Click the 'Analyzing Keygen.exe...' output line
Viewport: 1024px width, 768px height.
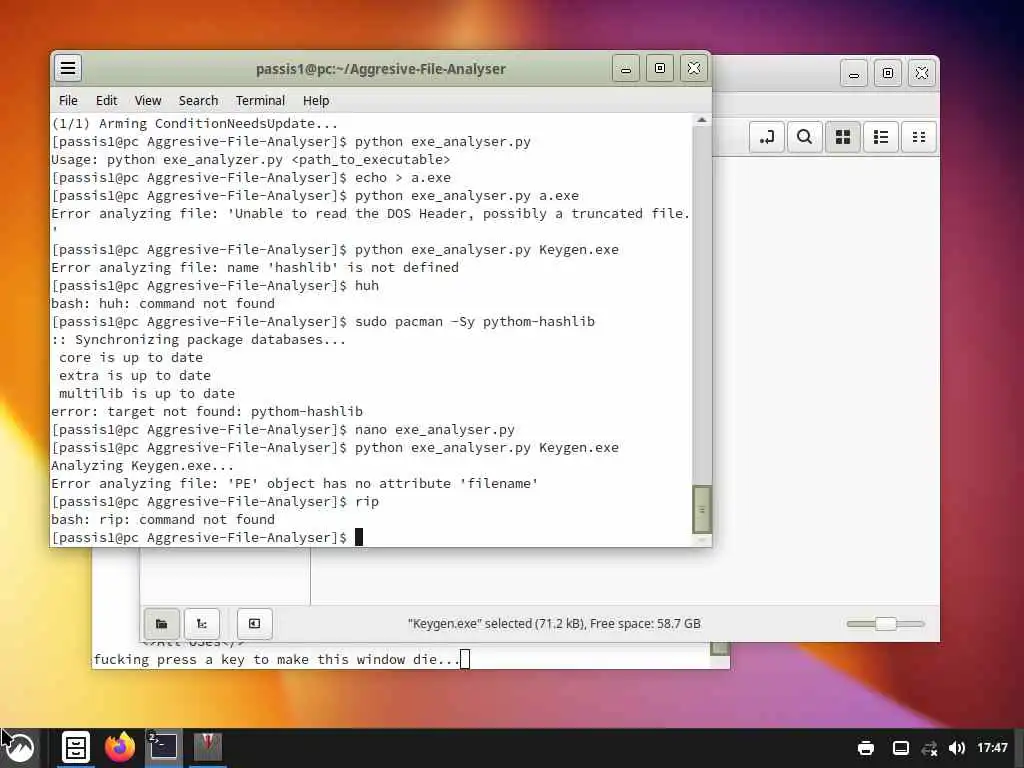(x=142, y=466)
